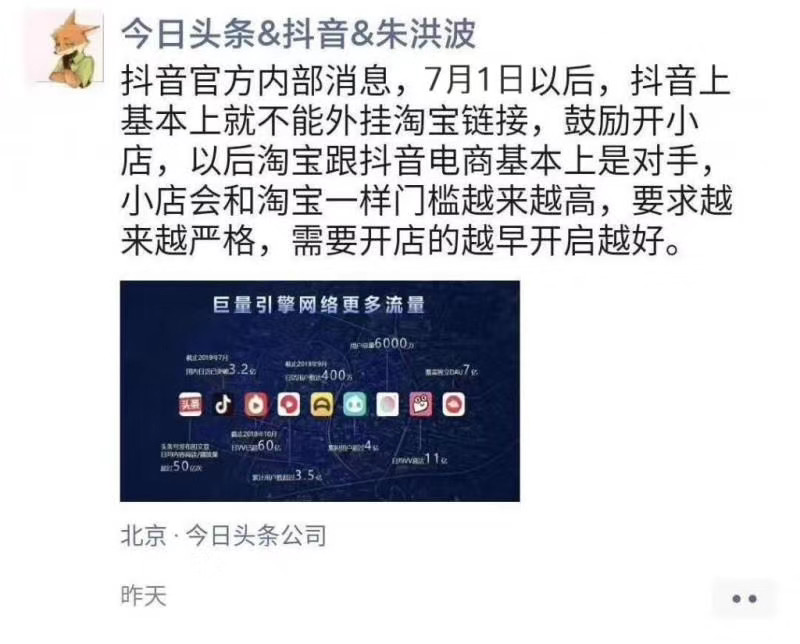Tap the teal smiling-face app icon
This screenshot has width=800, height=644.
click(x=355, y=405)
